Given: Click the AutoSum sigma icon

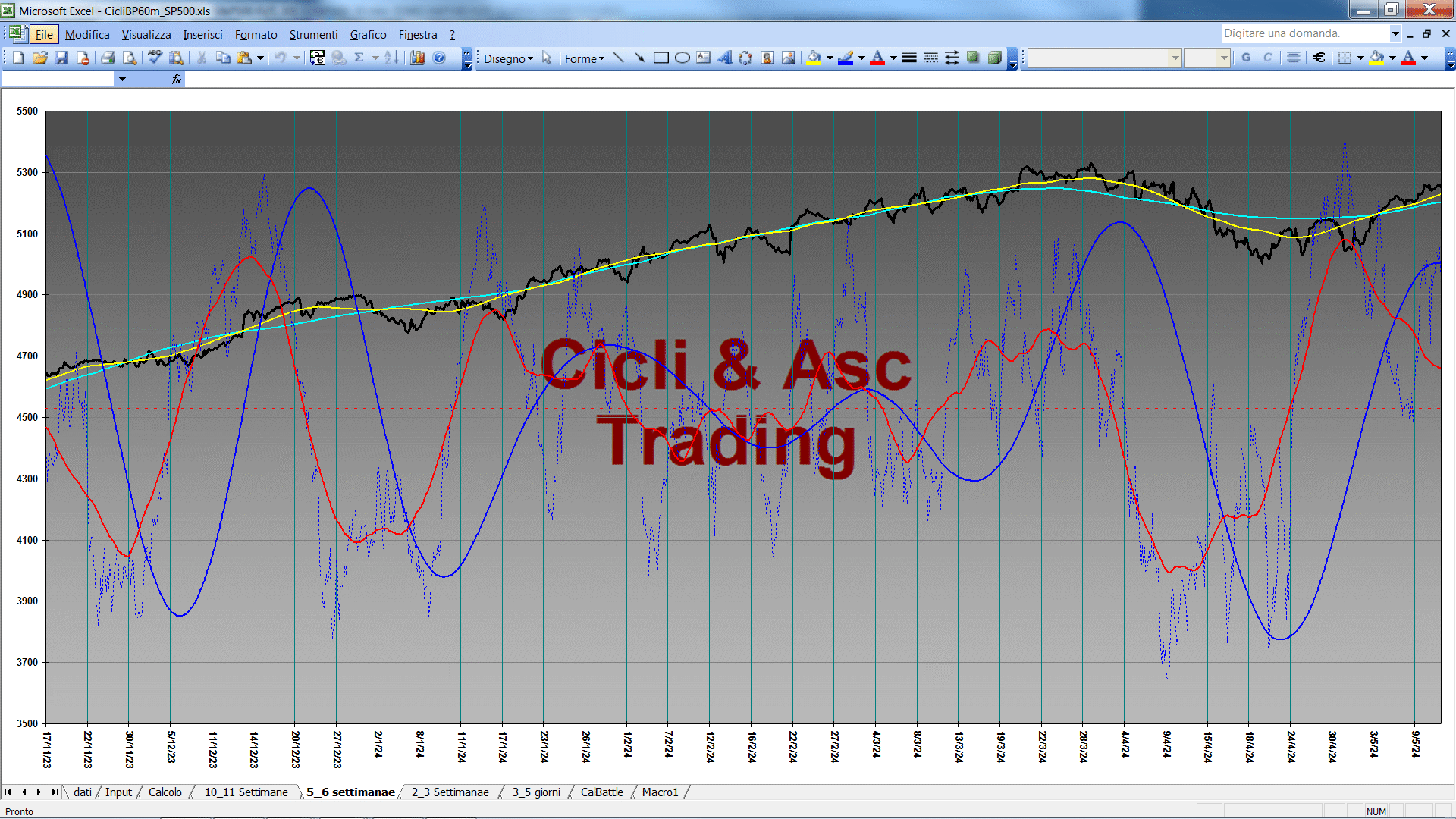Looking at the screenshot, I should 359,58.
